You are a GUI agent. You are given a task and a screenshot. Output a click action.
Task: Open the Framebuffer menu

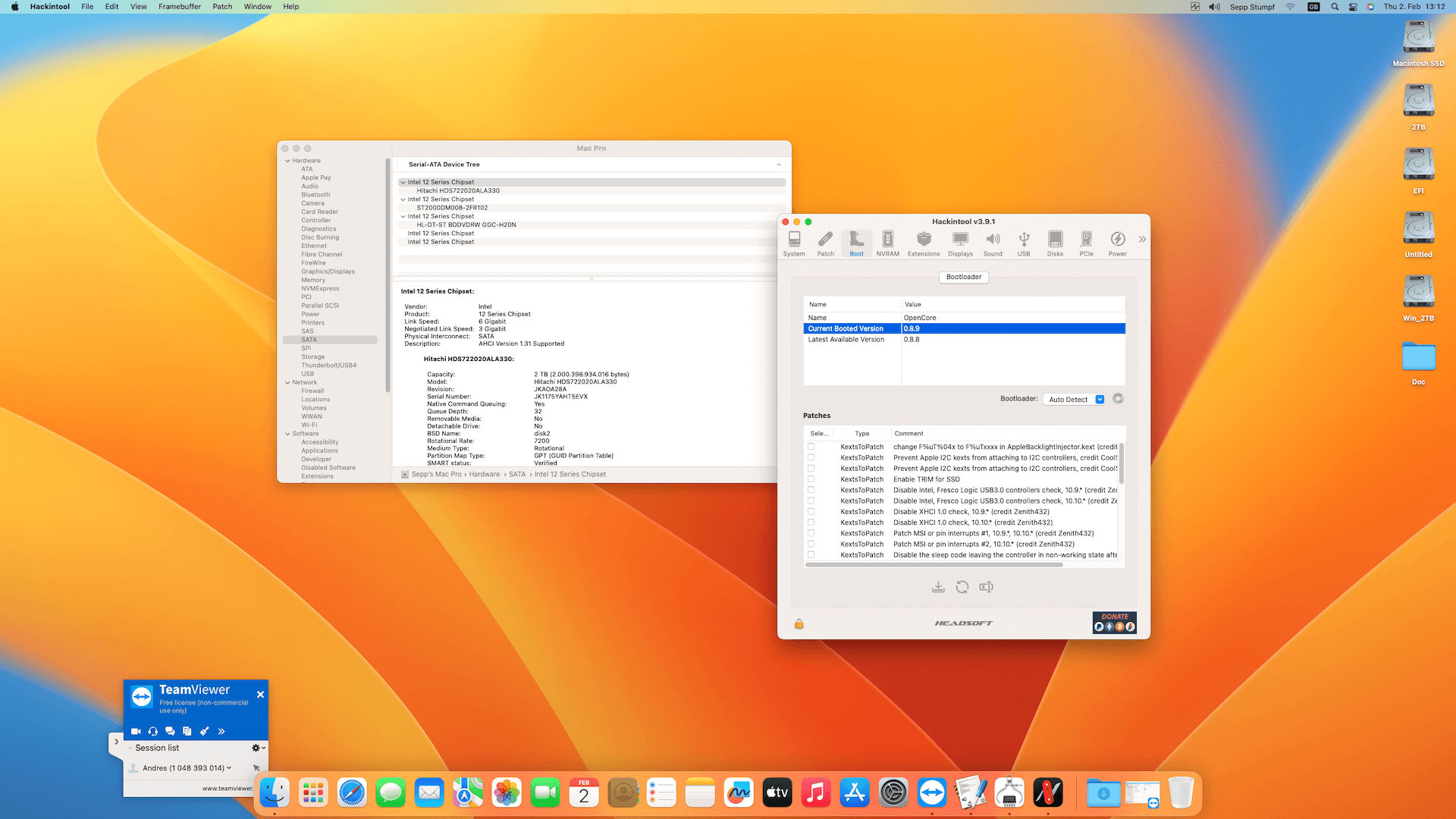[x=179, y=7]
